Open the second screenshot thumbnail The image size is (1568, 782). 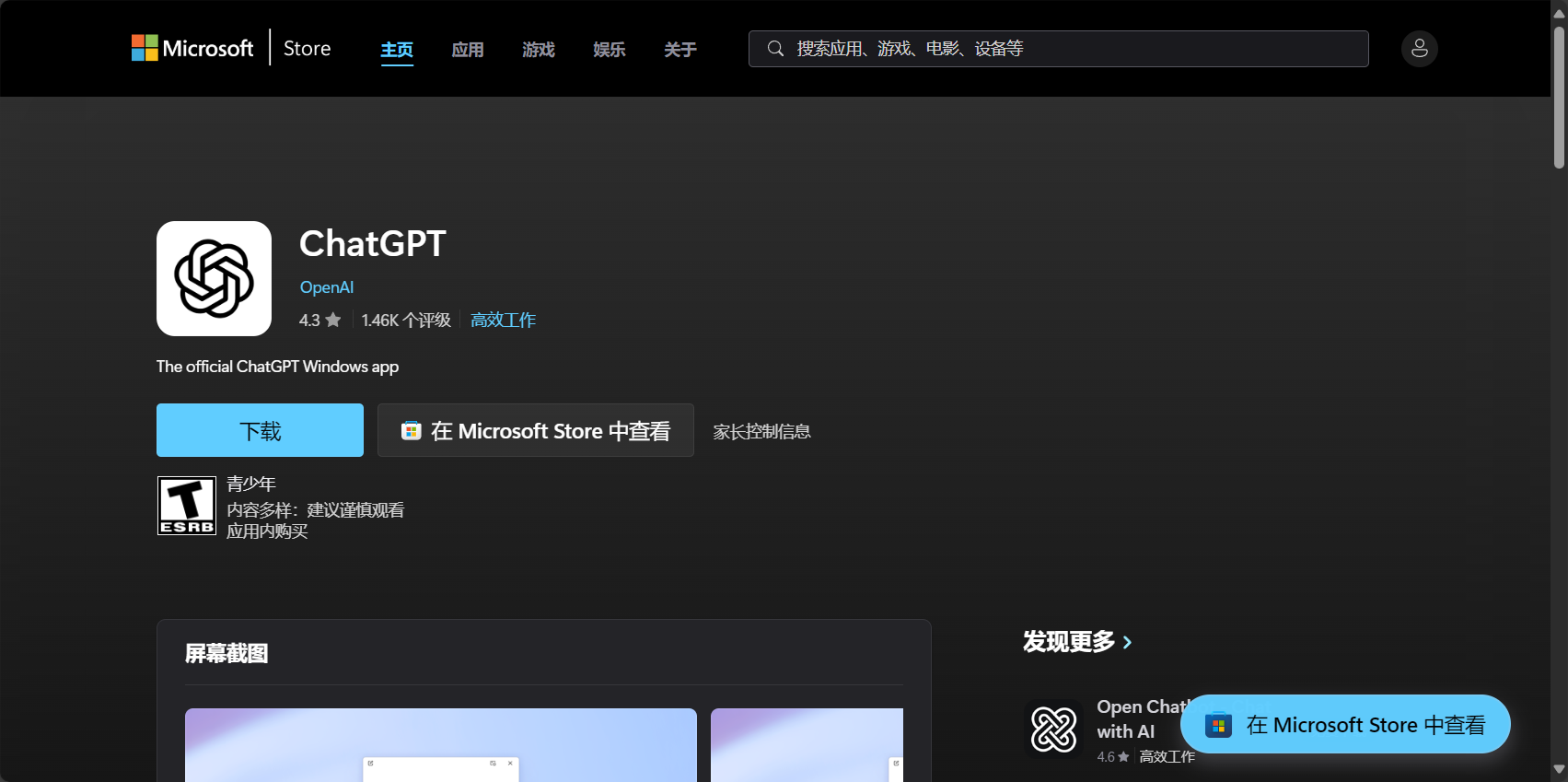click(807, 745)
